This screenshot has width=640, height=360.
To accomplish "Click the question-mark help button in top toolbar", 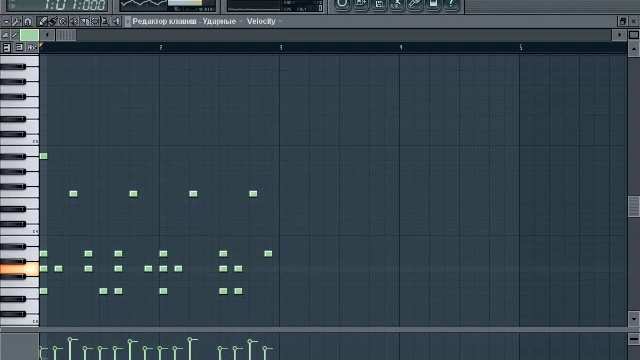I will pyautogui.click(x=451, y=4).
